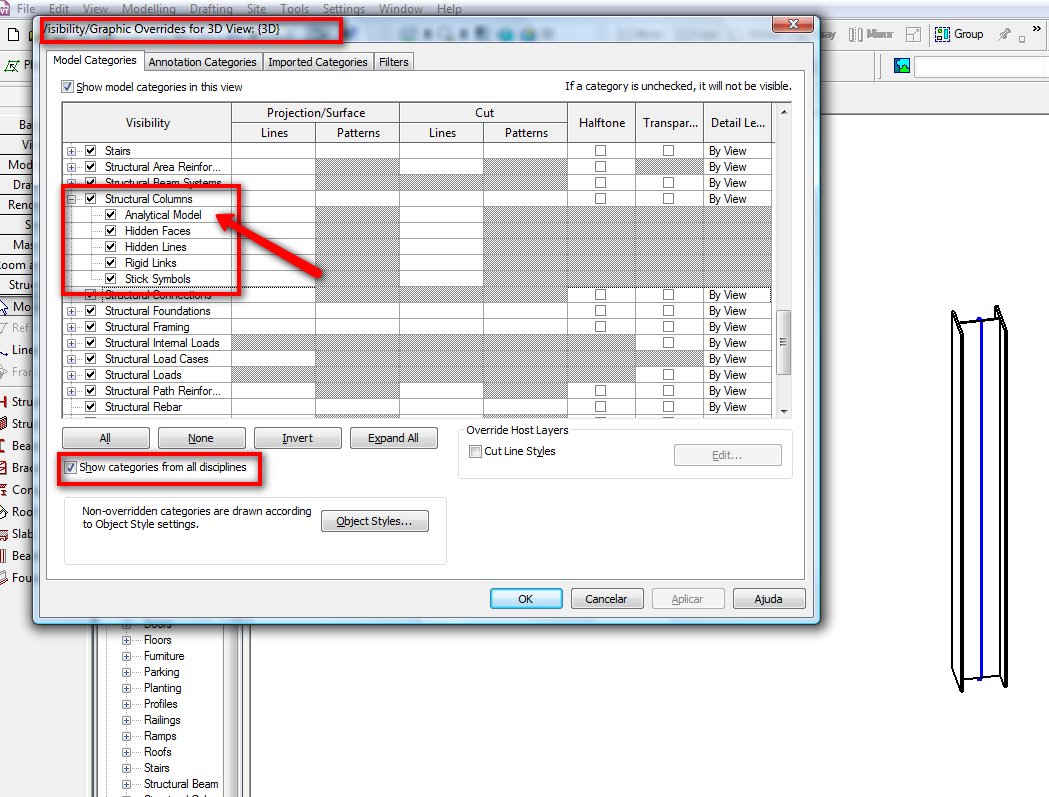The width and height of the screenshot is (1049, 797).
Task: Expand the Structural Foundations category
Action: [x=72, y=311]
